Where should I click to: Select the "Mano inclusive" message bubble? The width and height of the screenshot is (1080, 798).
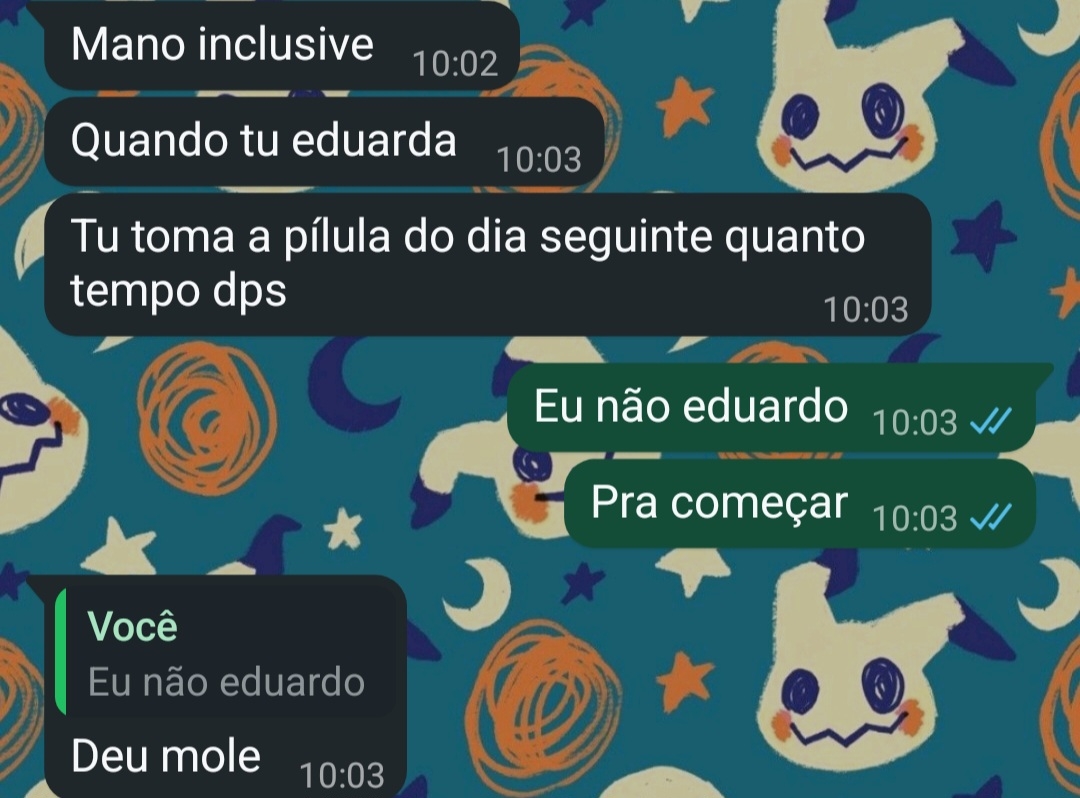pyautogui.click(x=282, y=45)
